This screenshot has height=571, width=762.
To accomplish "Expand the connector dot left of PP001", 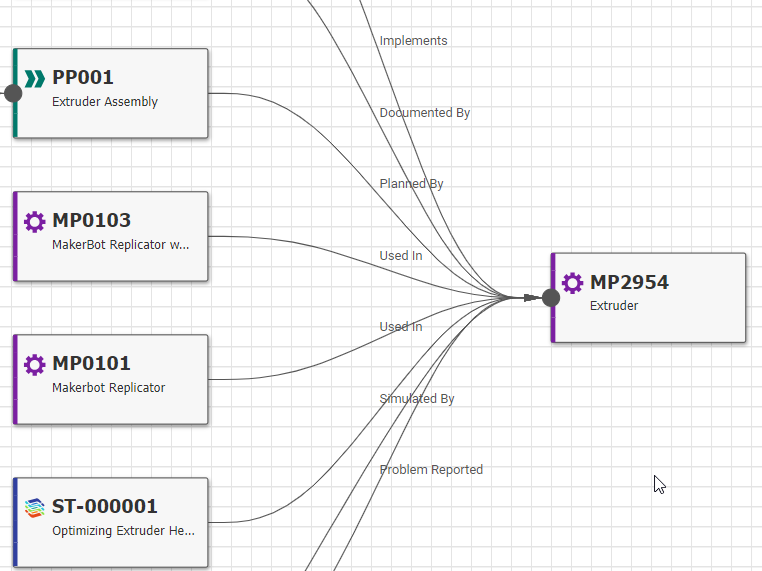I will (x=13, y=93).
